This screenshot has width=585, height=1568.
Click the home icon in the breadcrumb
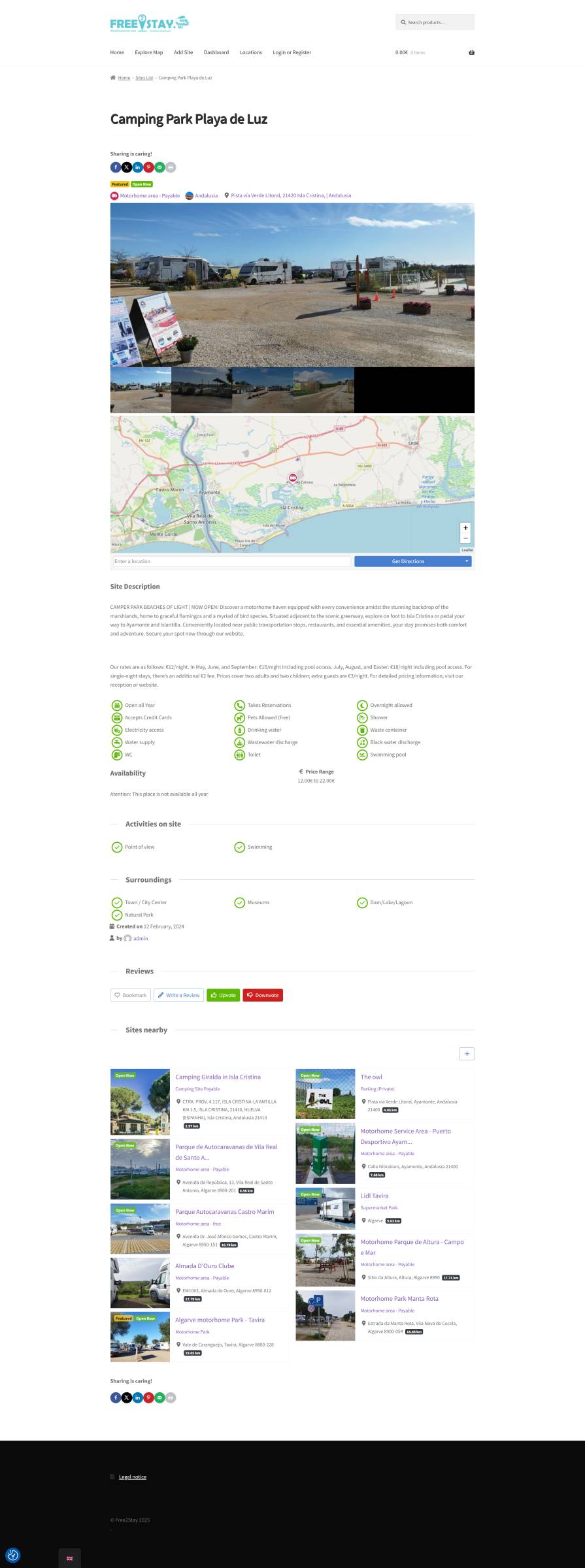[x=113, y=78]
